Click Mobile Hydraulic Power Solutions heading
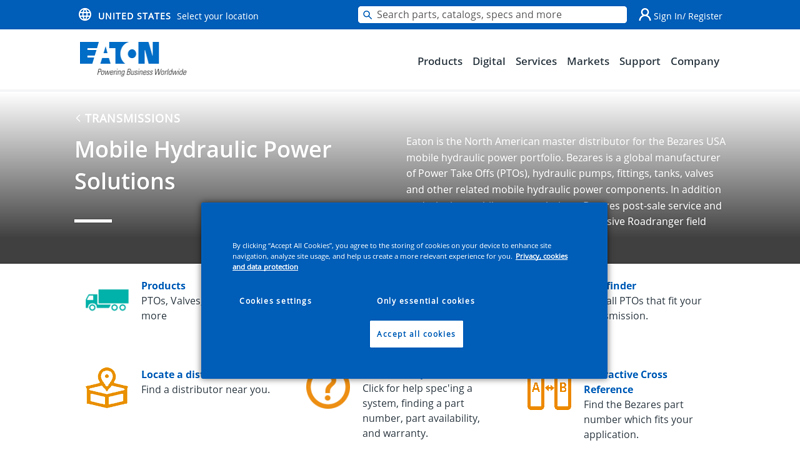This screenshot has width=800, height=450. pos(203,165)
